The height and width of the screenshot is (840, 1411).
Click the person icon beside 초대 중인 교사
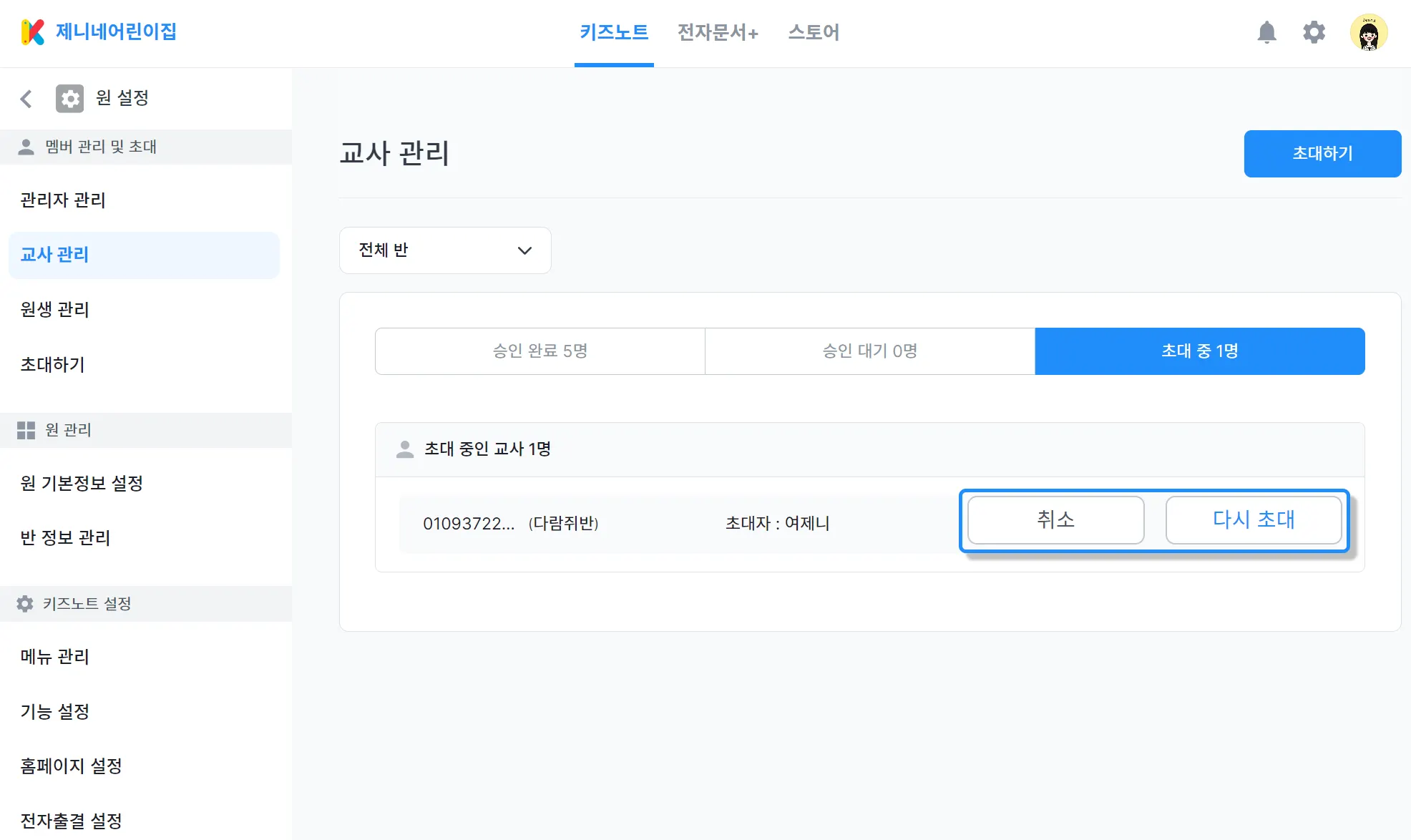(x=405, y=449)
